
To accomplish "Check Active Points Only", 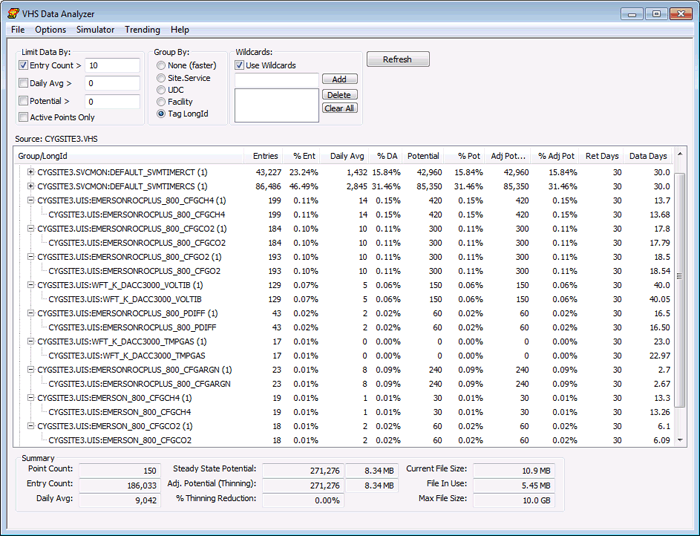I will pyautogui.click(x=23, y=117).
